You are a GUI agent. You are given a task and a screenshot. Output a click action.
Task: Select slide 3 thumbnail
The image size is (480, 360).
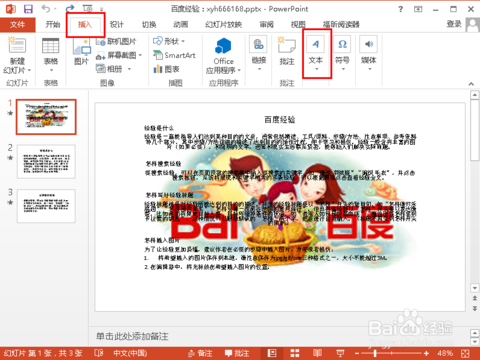coord(46,206)
